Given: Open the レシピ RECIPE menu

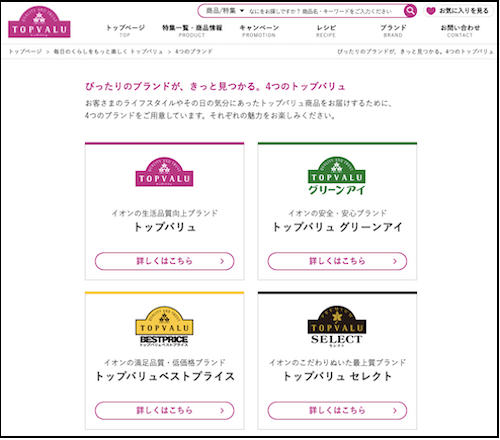Looking at the screenshot, I should [x=326, y=31].
